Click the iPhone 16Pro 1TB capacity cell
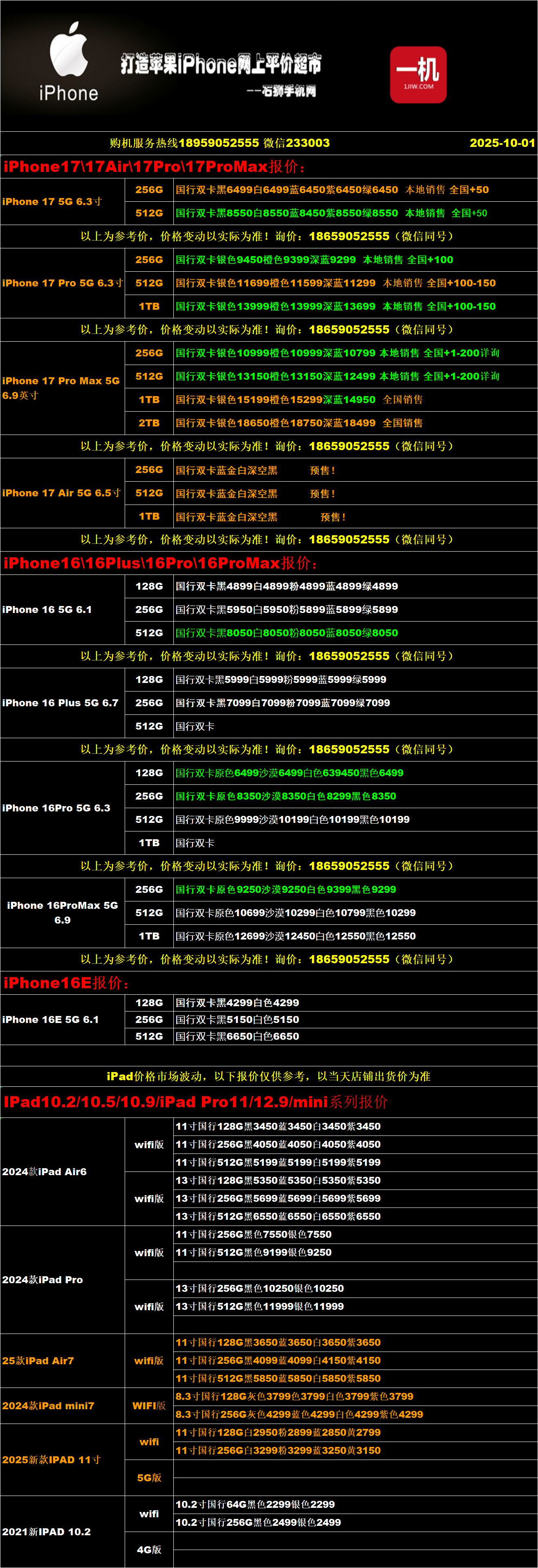538x1568 pixels. click(149, 843)
